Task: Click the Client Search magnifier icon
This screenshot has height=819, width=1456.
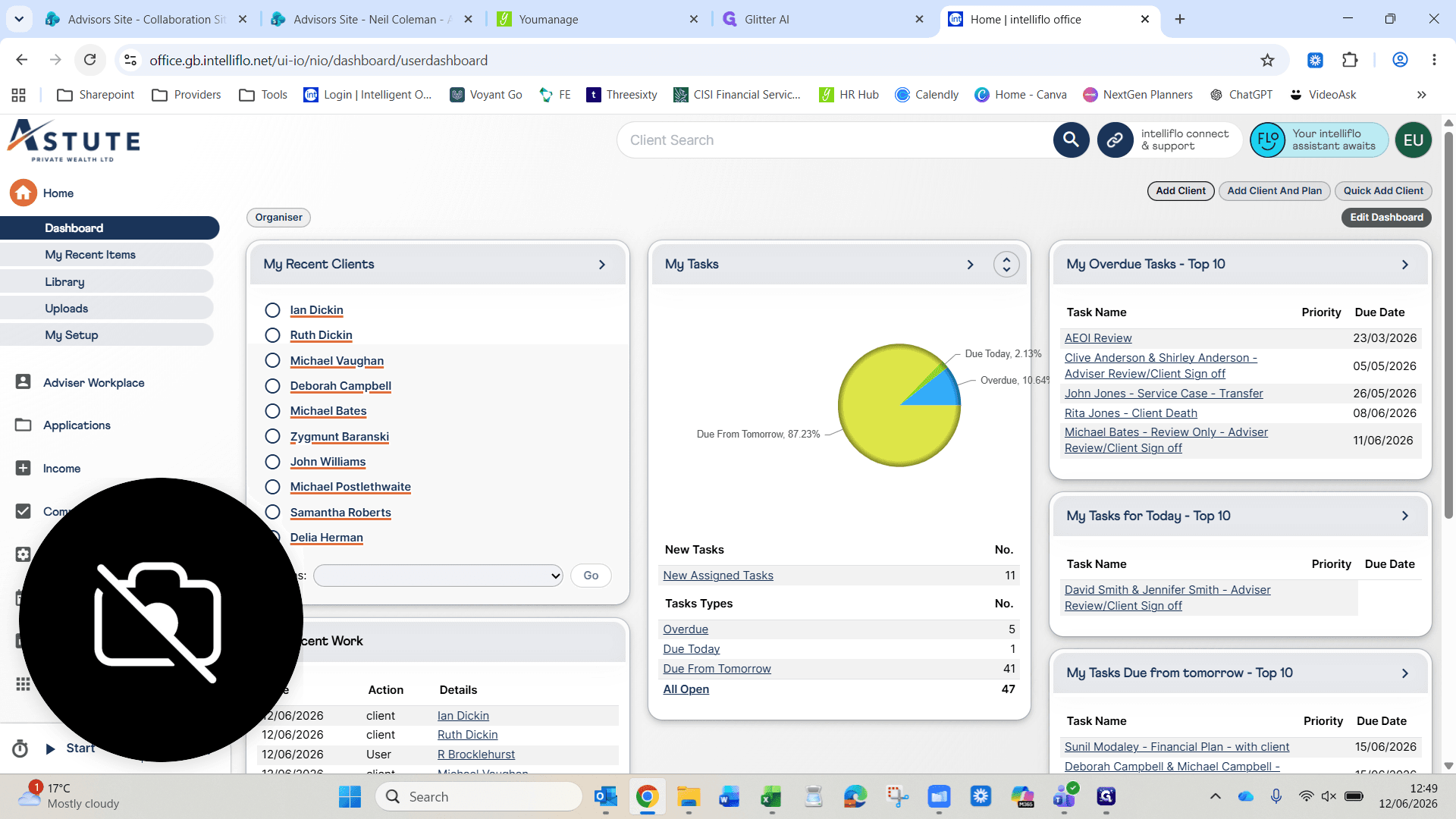Action: tap(1071, 140)
